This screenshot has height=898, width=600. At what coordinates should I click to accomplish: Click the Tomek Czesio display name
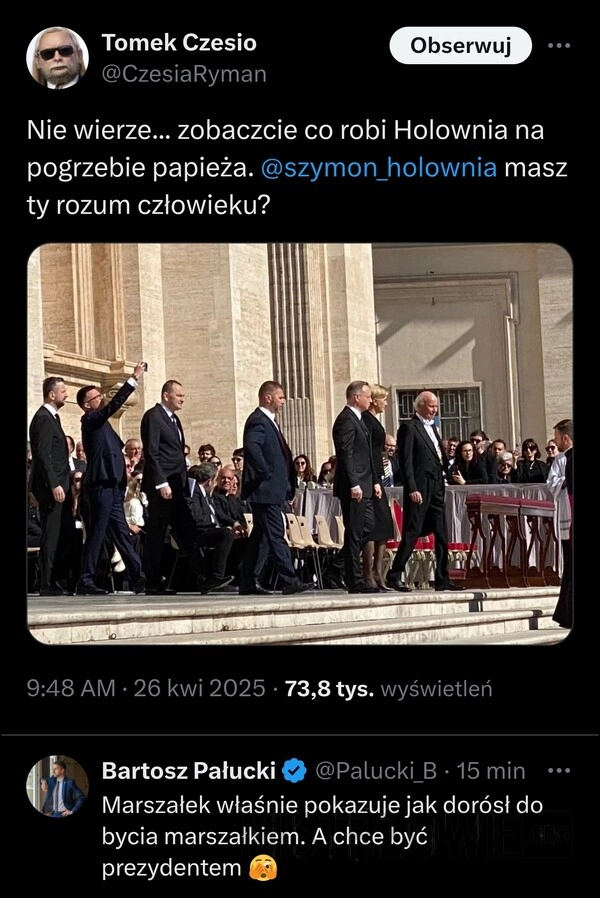tap(179, 43)
